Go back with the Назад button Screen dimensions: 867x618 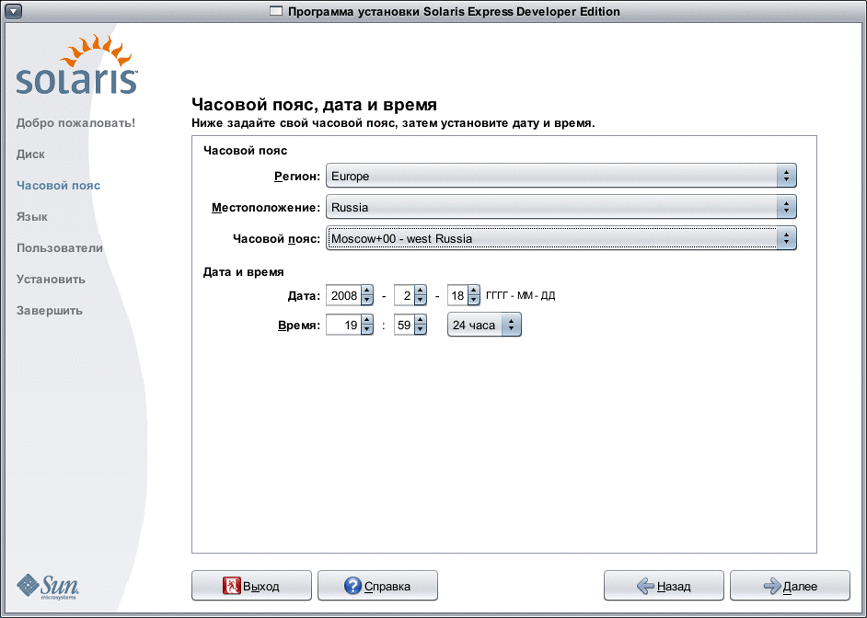coord(664,585)
